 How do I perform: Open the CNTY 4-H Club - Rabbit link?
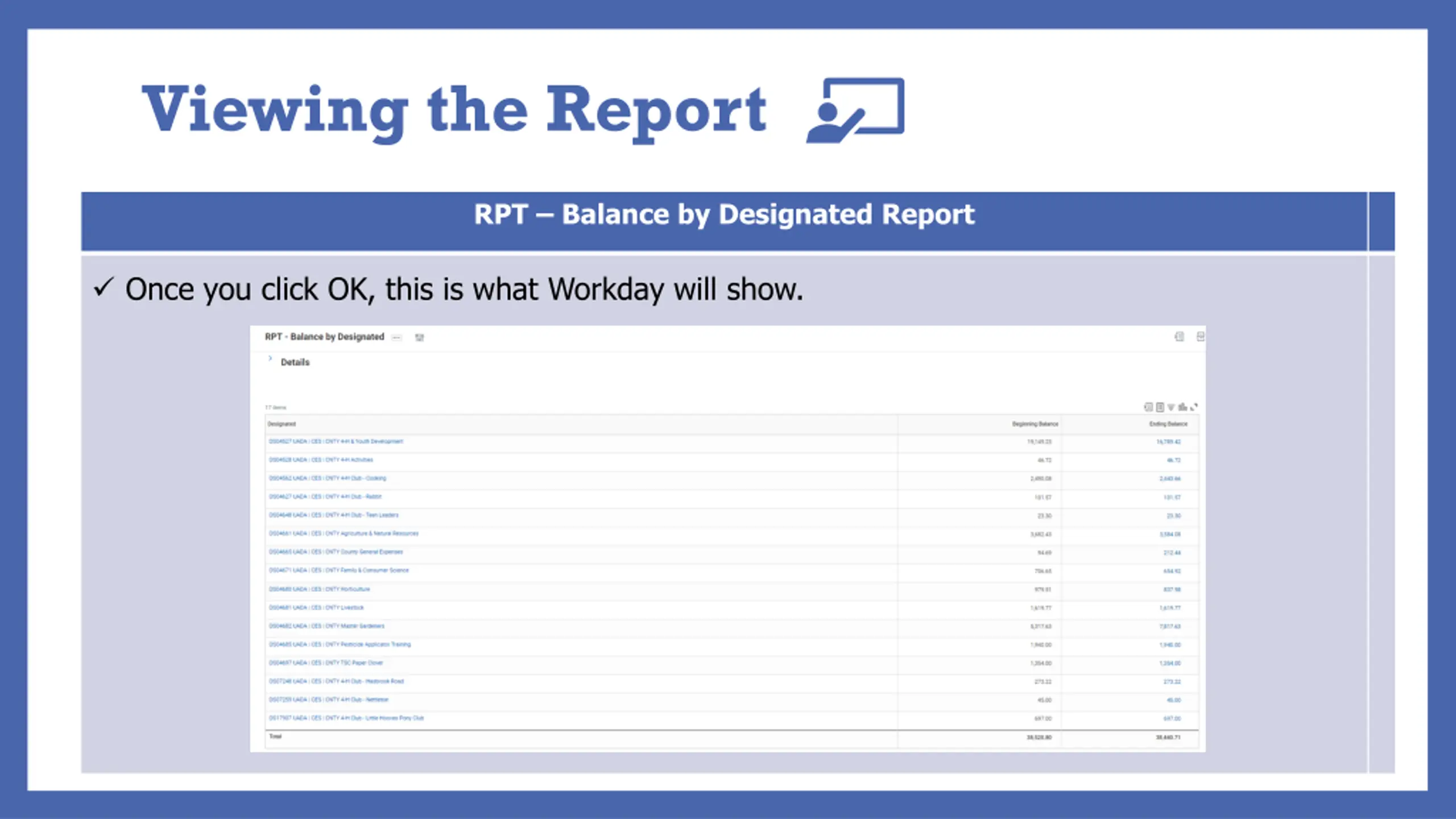click(325, 497)
